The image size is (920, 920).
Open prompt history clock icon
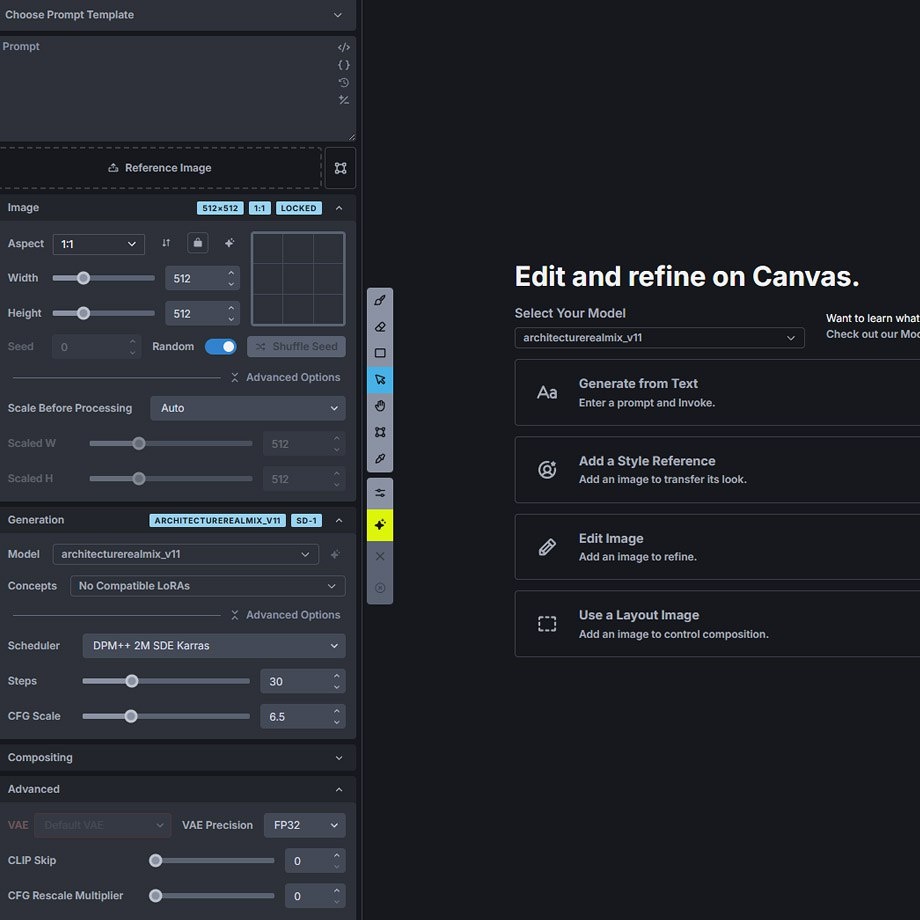tap(344, 82)
